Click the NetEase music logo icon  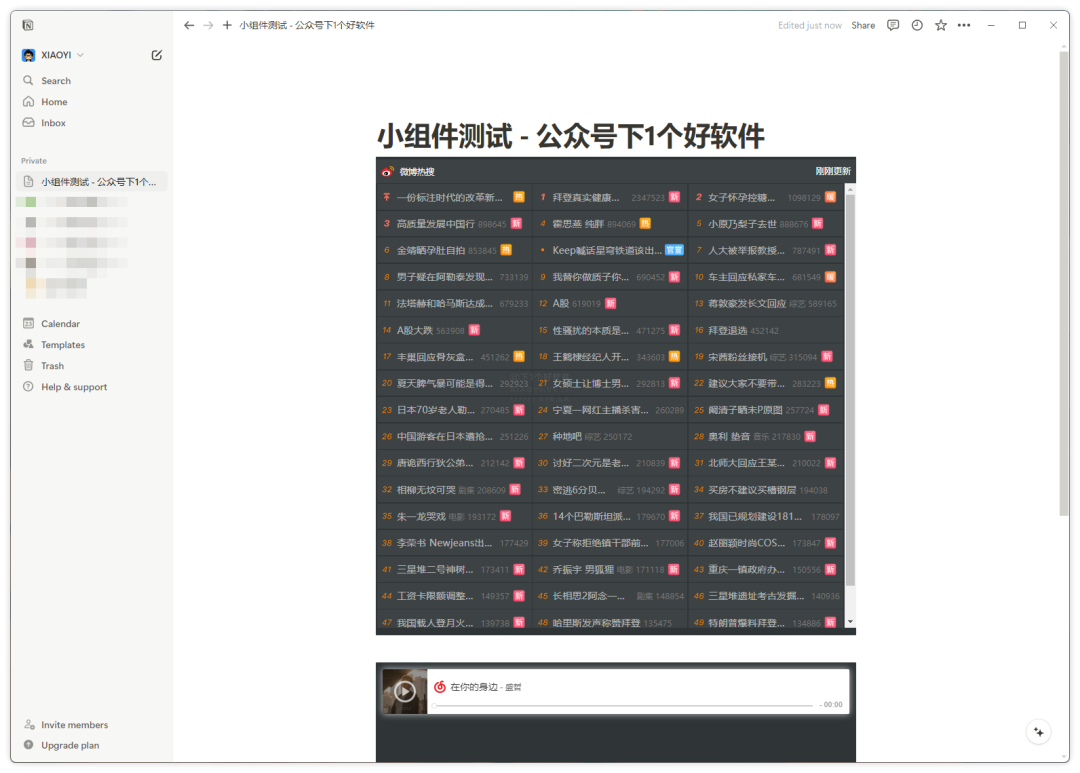439,687
